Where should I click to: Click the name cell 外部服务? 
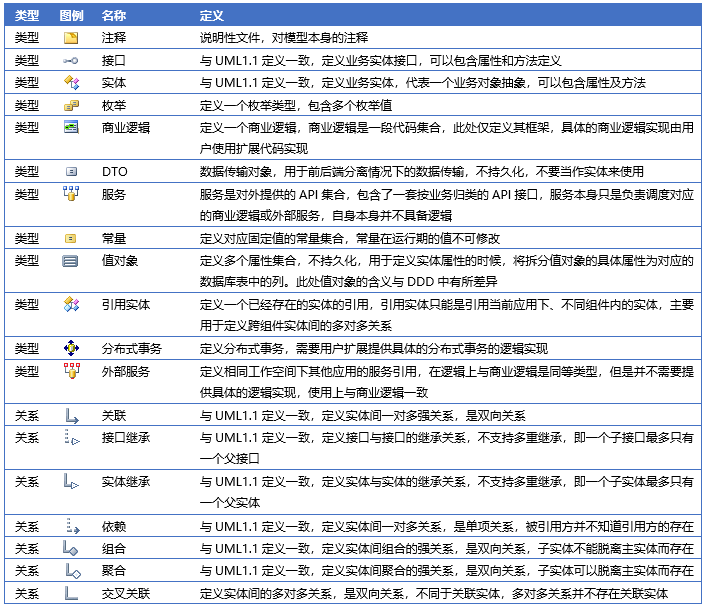coord(125,371)
